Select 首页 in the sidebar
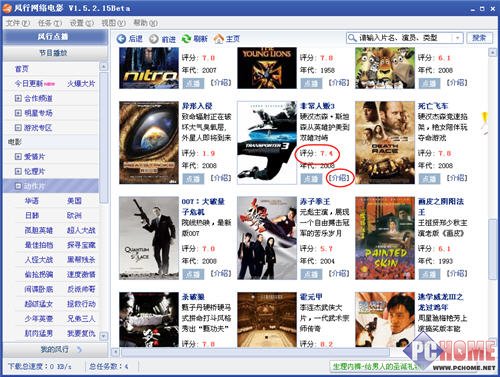This screenshot has width=500, height=377. tap(22, 69)
